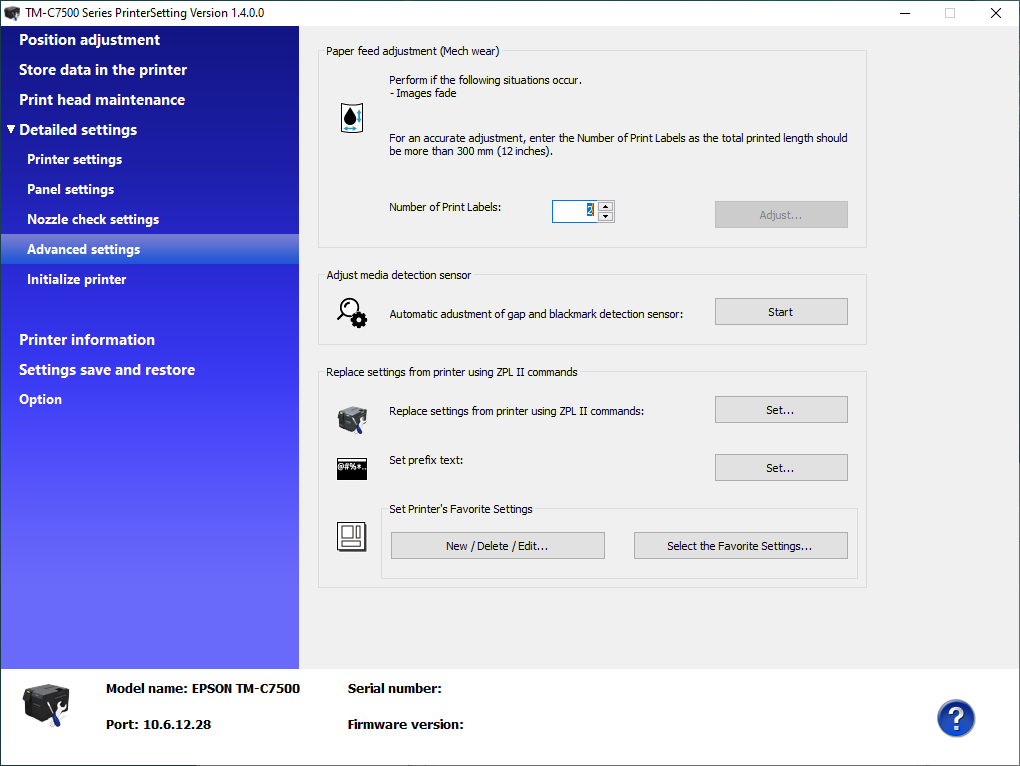Click the media detection sensor magnifier icon
The width and height of the screenshot is (1020, 766).
coord(351,313)
